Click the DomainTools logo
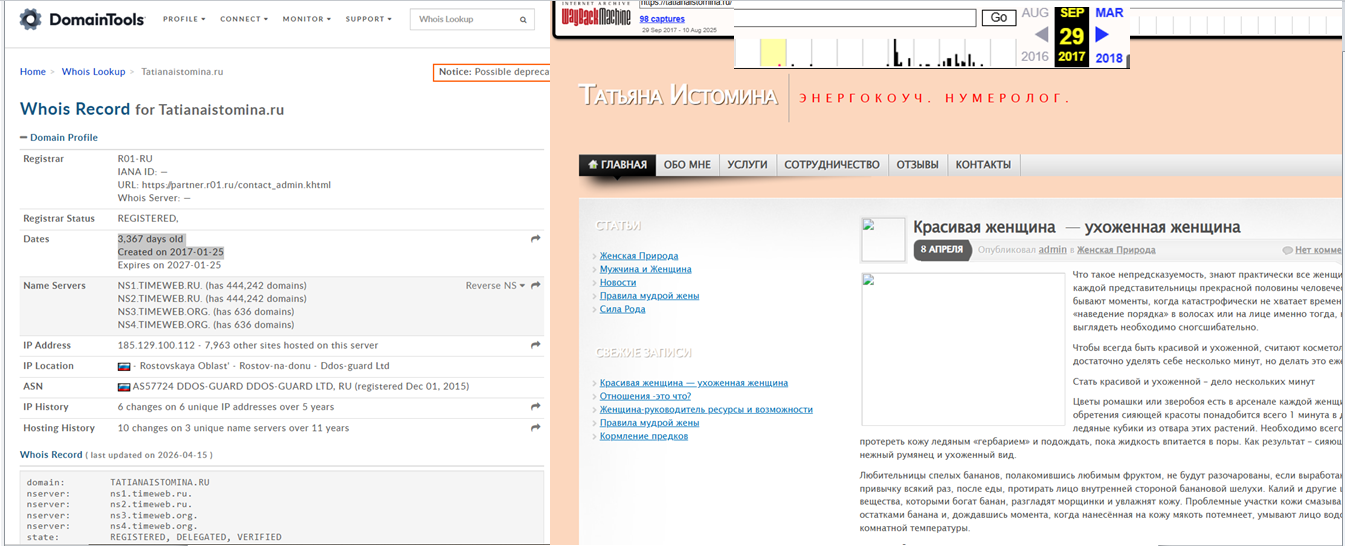The image size is (1345, 546). click(x=82, y=19)
